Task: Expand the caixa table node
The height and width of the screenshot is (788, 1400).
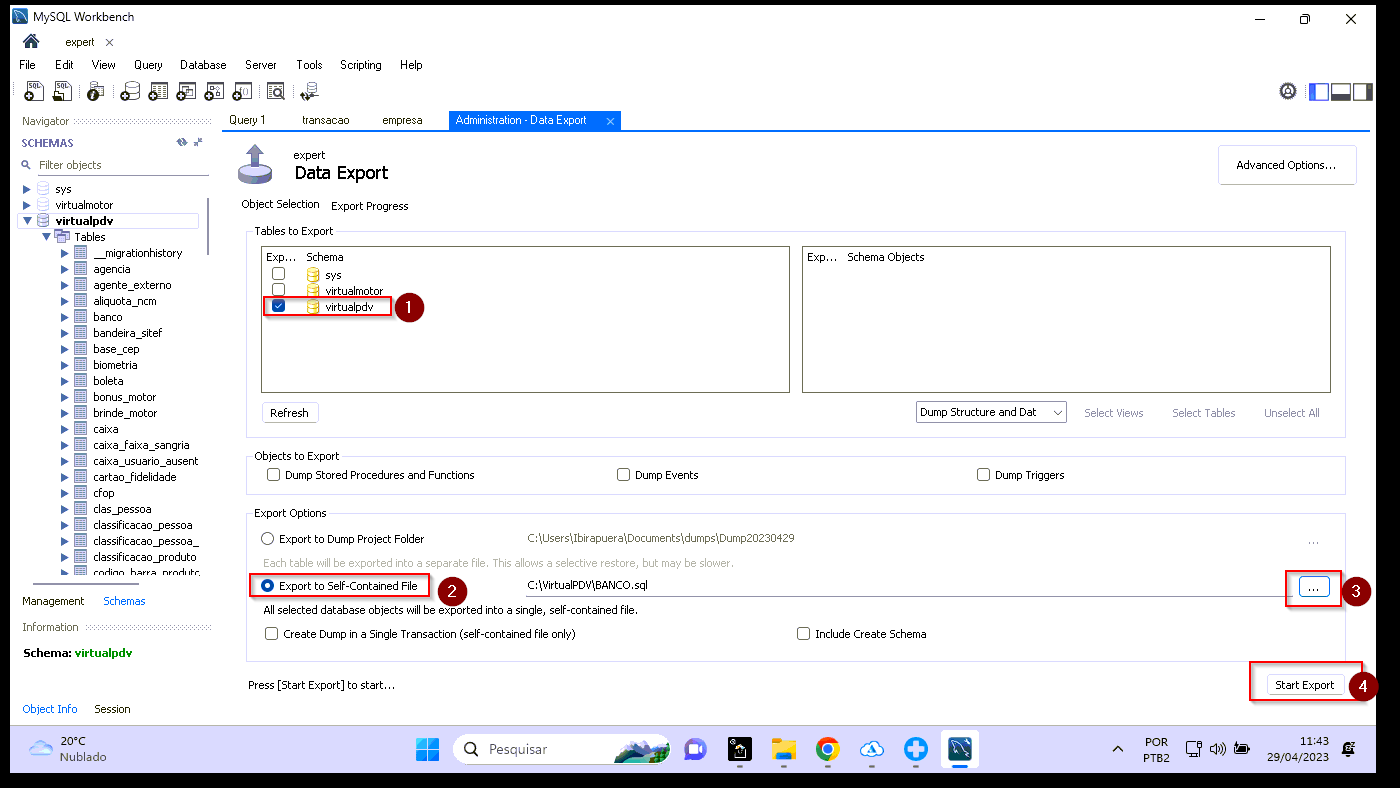Action: (x=65, y=429)
